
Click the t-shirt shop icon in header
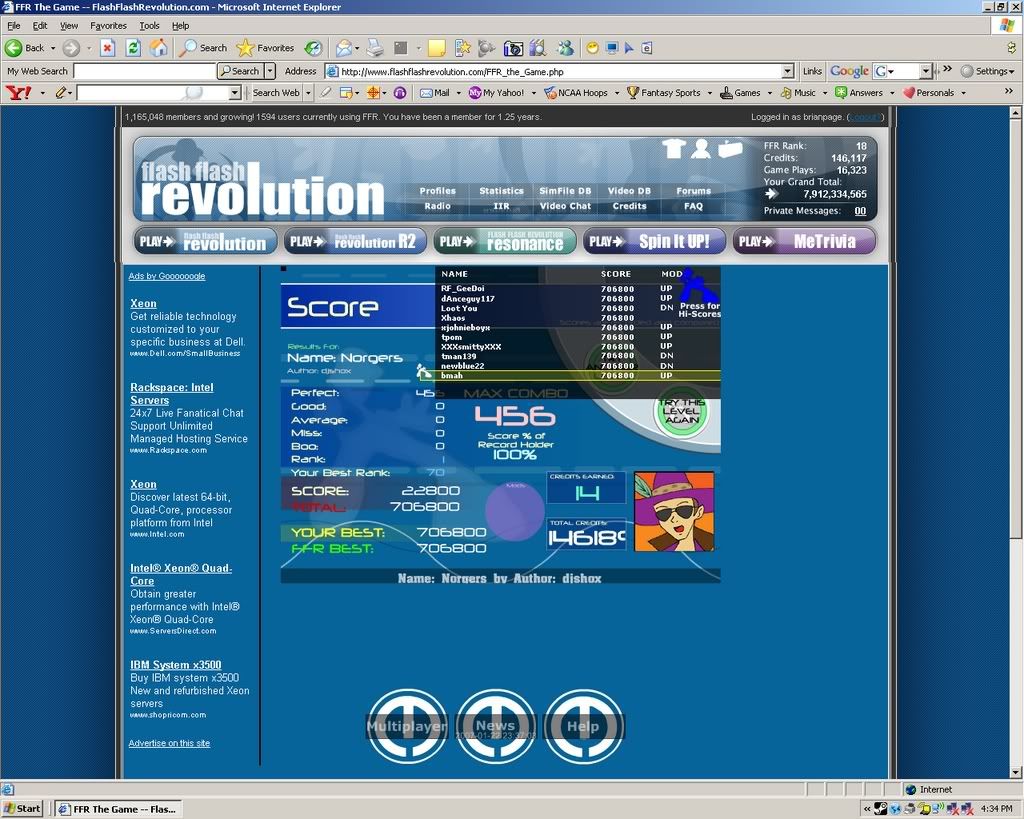point(672,149)
